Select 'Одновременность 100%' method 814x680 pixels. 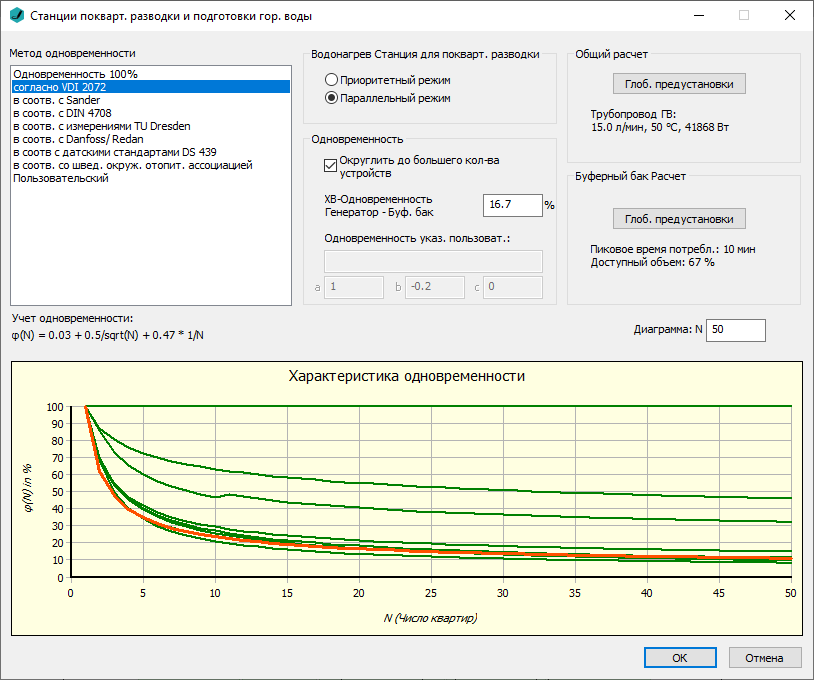coord(151,74)
